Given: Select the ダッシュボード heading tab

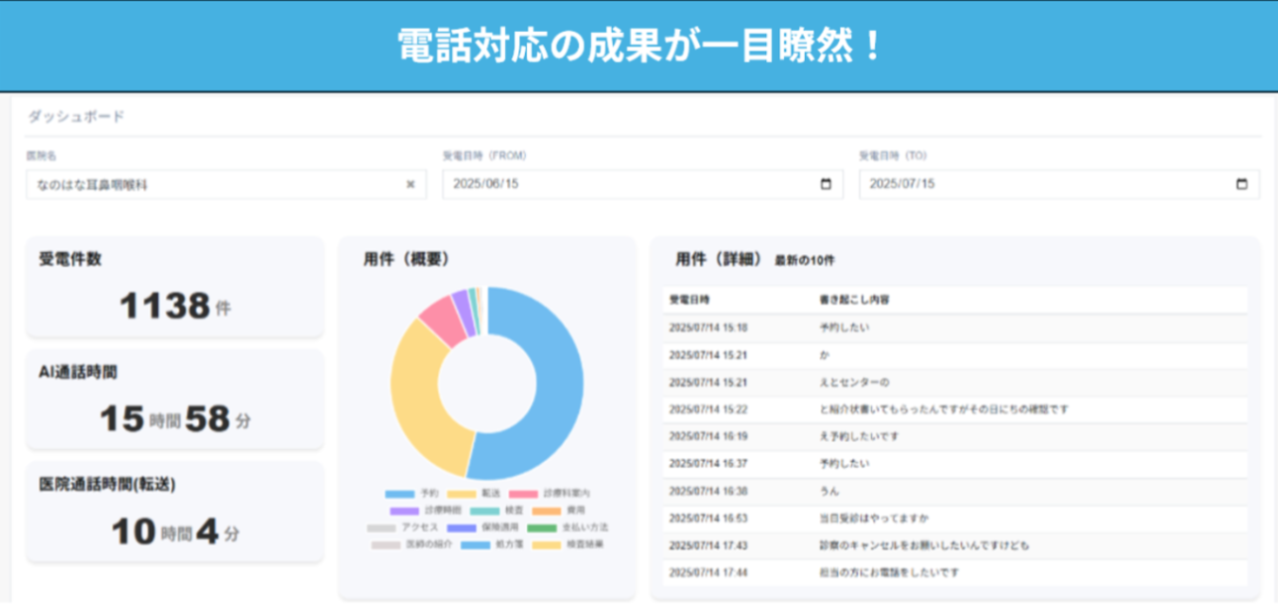Looking at the screenshot, I should [x=76, y=116].
